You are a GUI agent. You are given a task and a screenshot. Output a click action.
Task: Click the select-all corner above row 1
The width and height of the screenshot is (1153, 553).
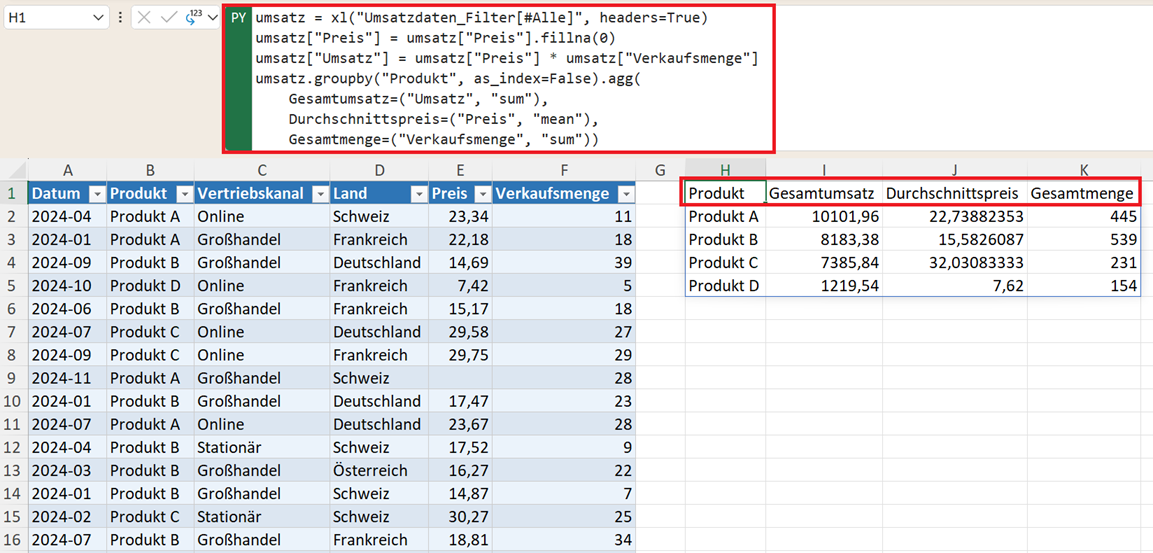[14, 170]
